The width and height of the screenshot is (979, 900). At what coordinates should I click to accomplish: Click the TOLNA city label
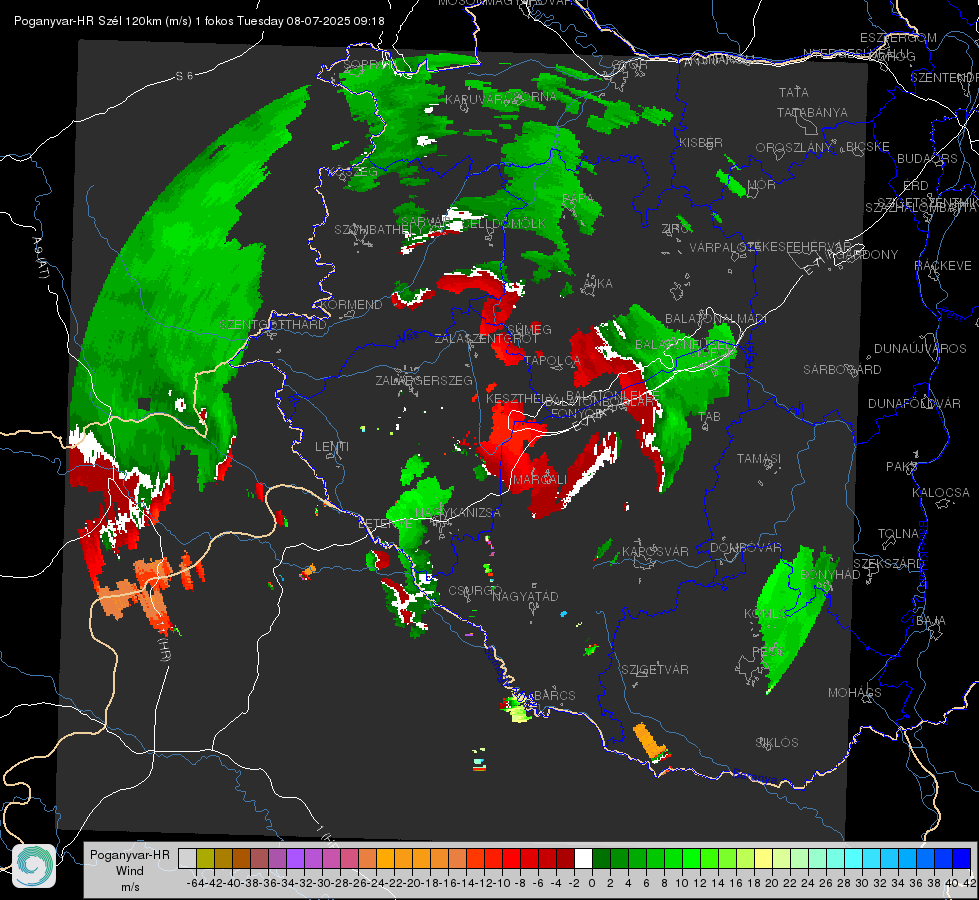(898, 533)
